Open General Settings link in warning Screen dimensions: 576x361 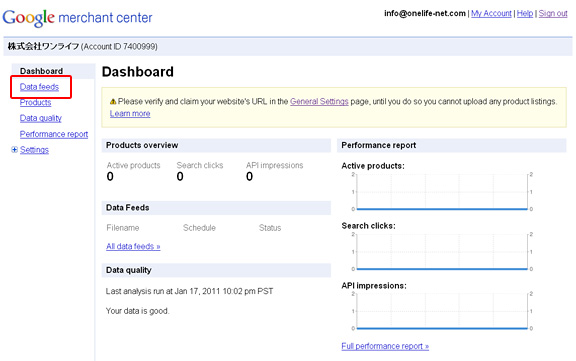tap(319, 101)
